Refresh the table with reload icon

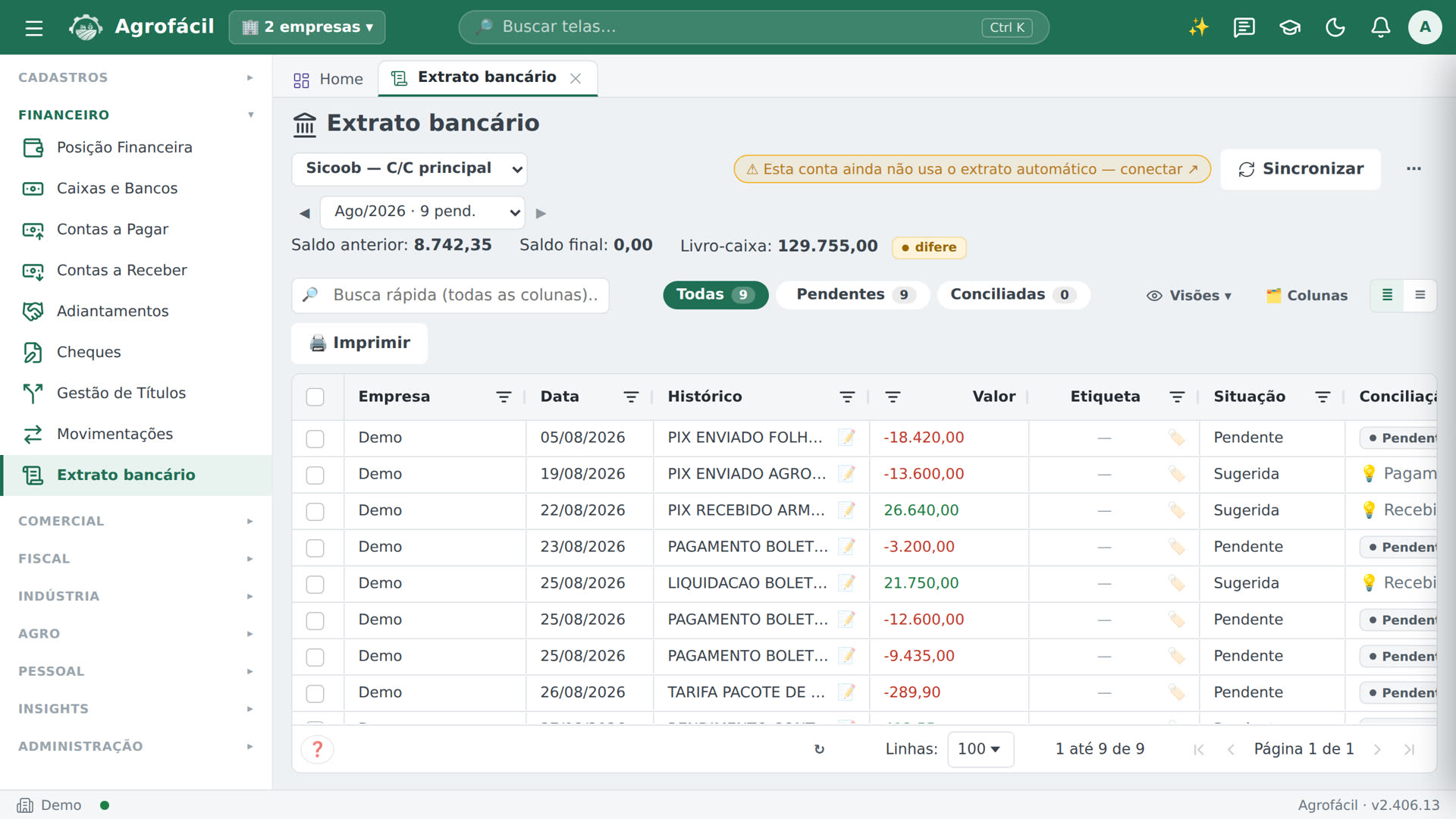(819, 749)
